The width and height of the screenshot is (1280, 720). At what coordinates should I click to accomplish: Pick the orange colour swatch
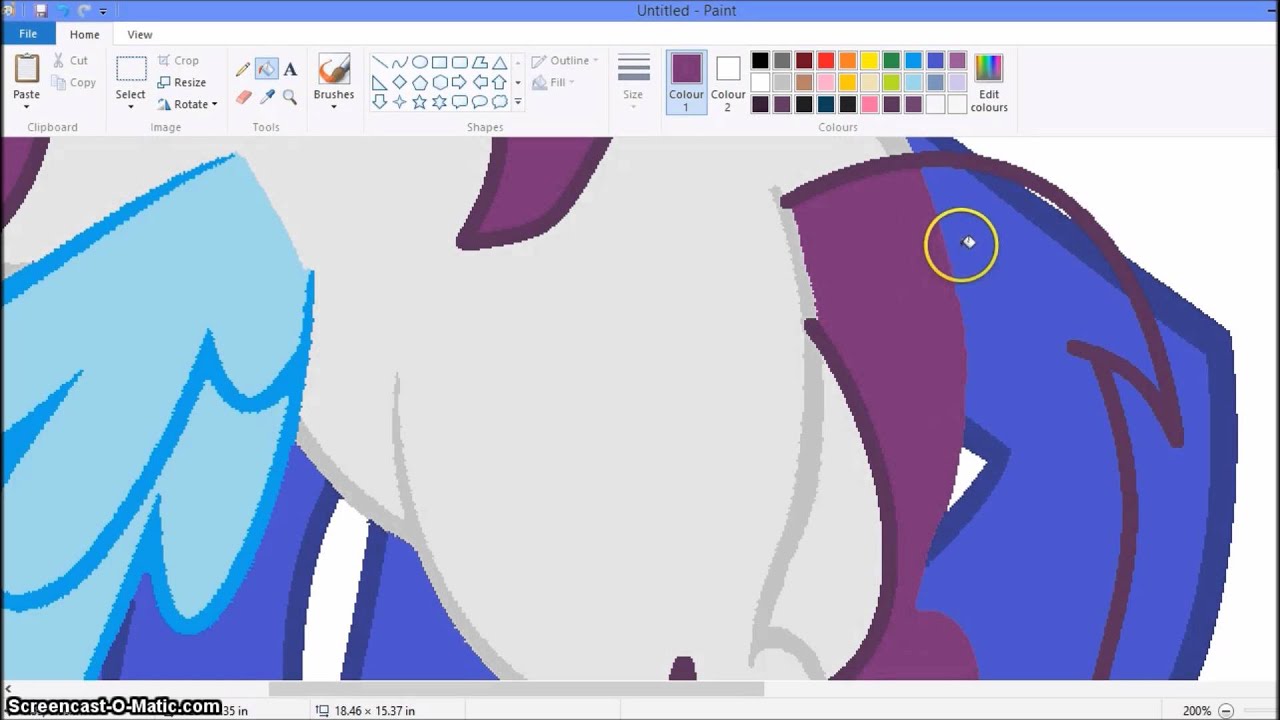(848, 61)
